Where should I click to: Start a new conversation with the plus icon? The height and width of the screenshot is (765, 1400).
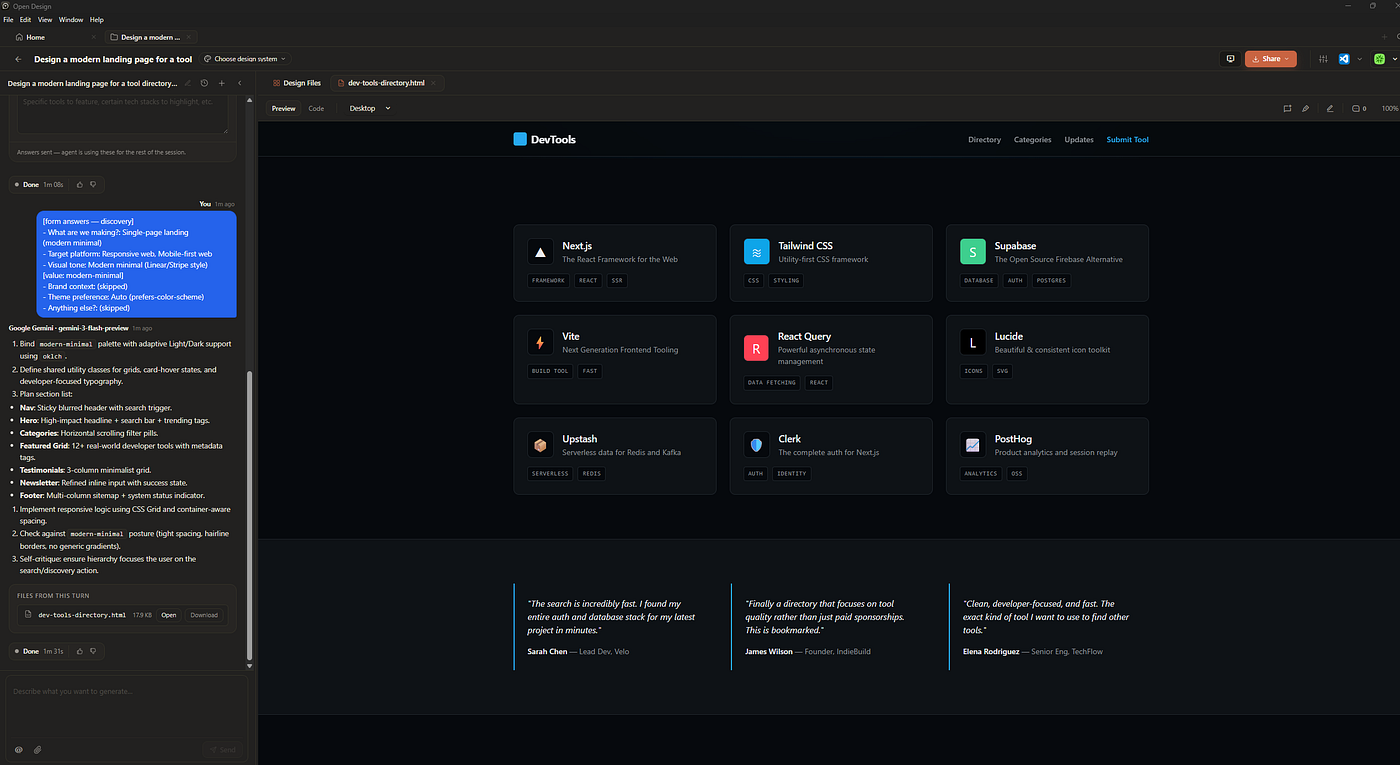(222, 83)
